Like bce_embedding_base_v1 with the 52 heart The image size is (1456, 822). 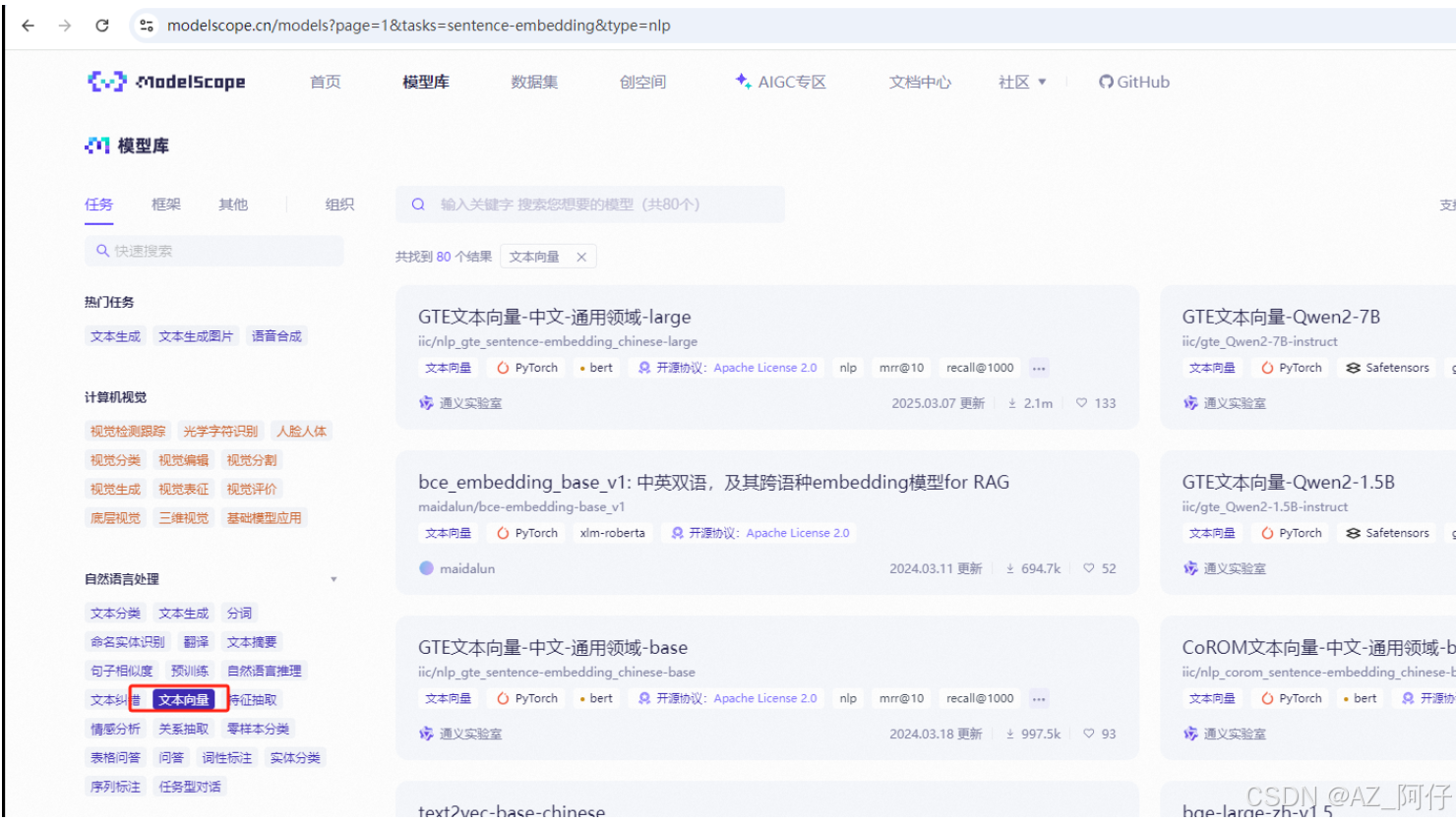(1088, 568)
